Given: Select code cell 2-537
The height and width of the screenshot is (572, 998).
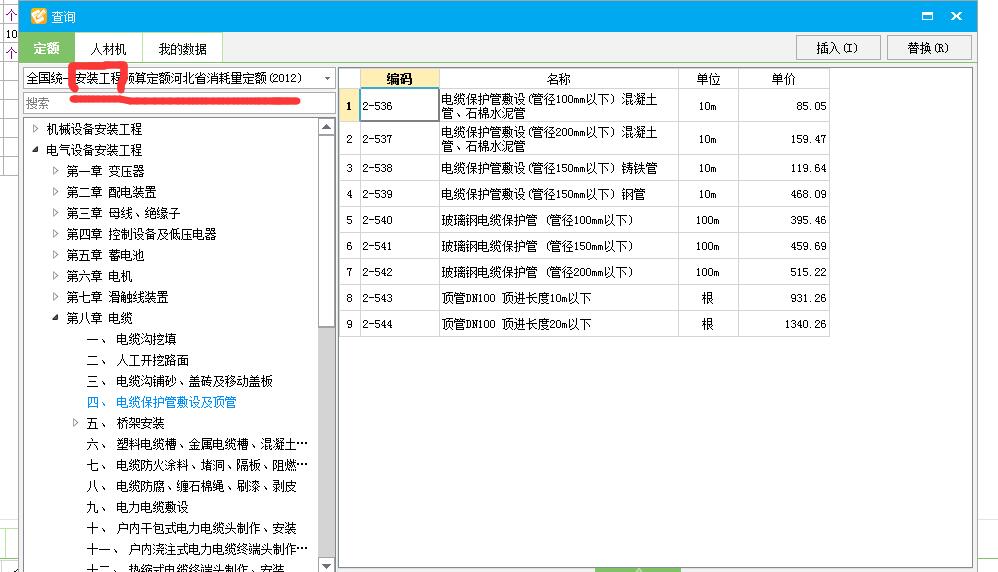Looking at the screenshot, I should [400, 139].
